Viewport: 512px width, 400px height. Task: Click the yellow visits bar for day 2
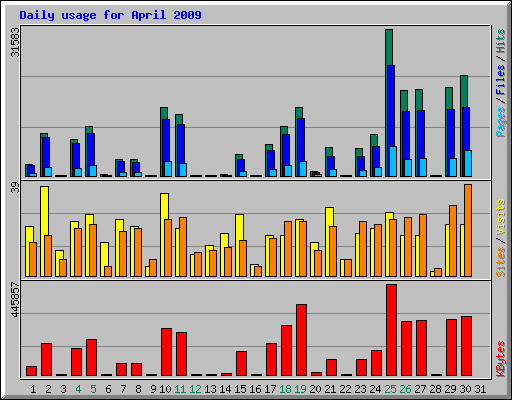44,211
